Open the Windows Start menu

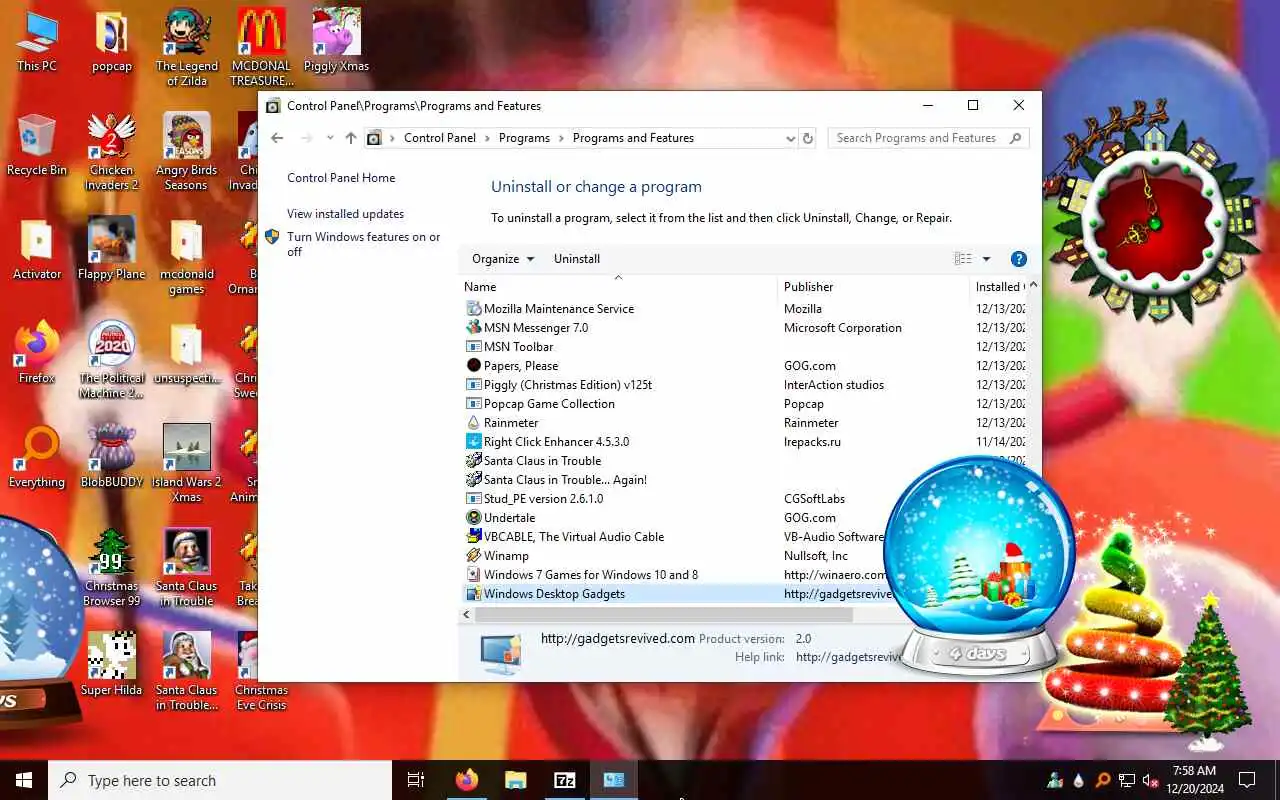24,780
